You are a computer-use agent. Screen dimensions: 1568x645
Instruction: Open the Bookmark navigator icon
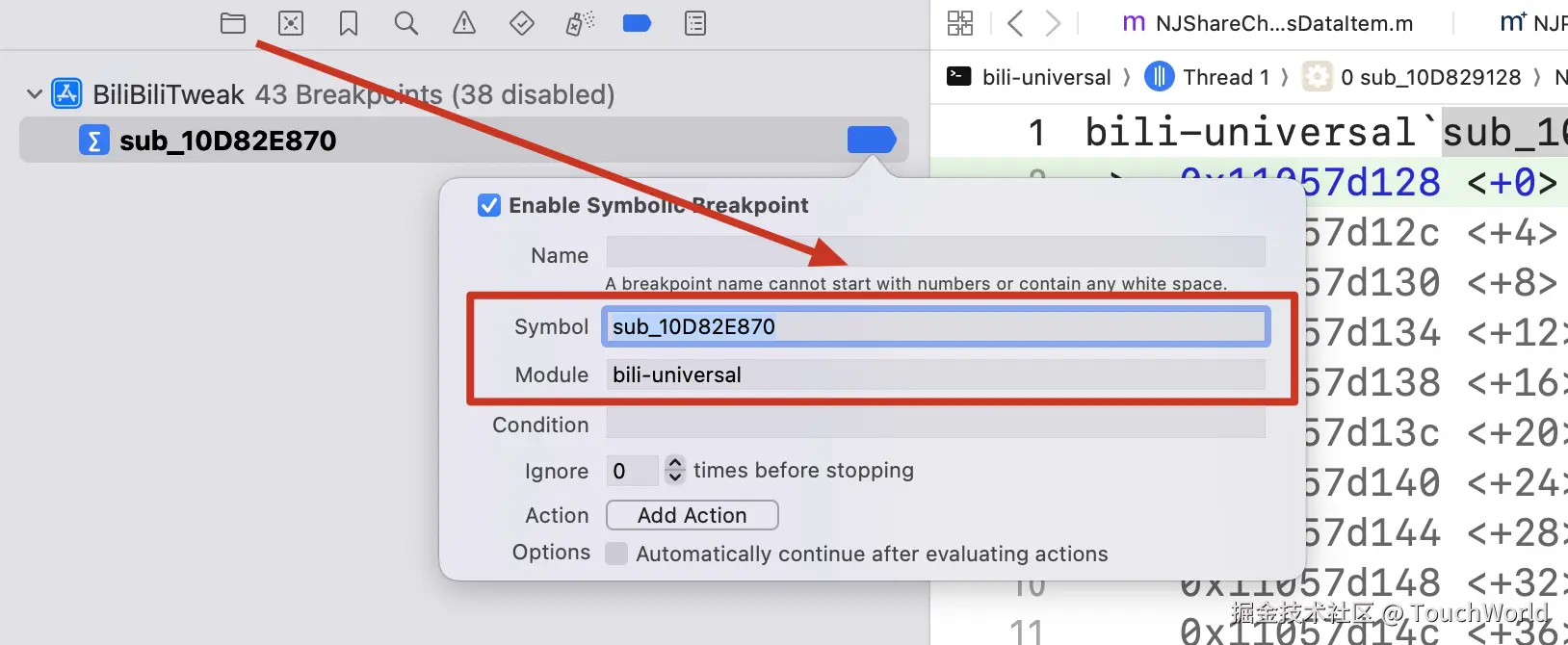click(349, 23)
